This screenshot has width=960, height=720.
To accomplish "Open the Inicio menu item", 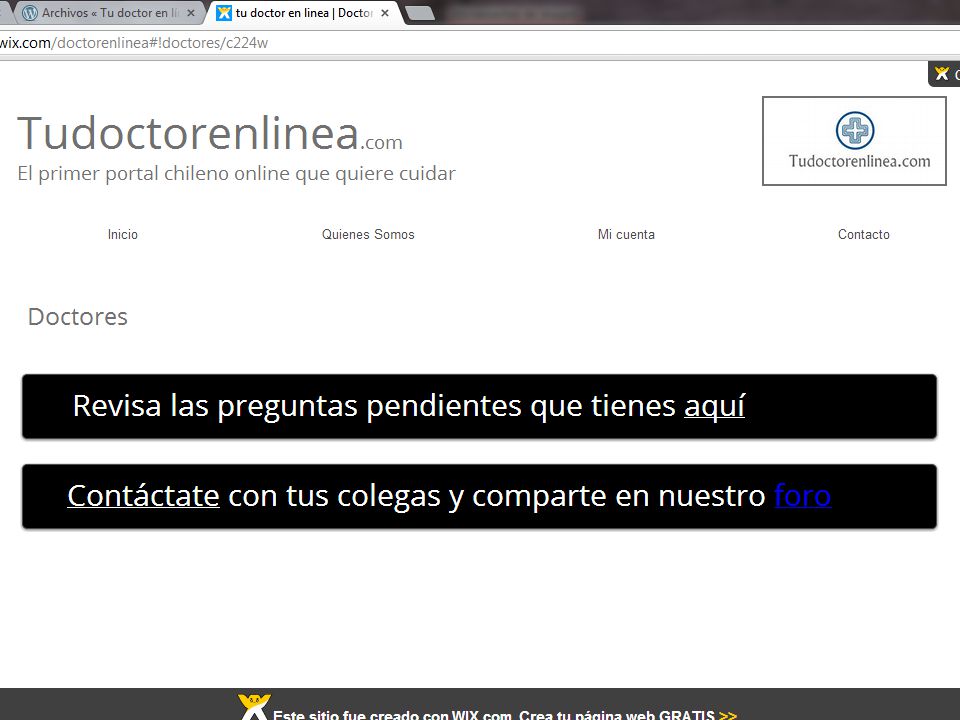I will (x=122, y=234).
